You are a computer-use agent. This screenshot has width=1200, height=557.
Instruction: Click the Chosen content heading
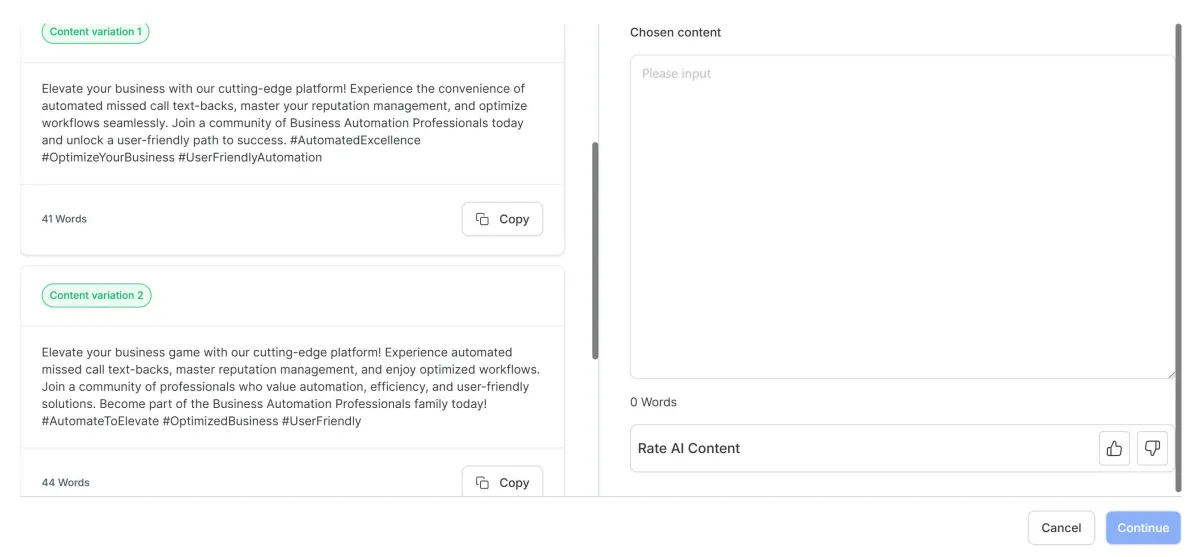(675, 32)
